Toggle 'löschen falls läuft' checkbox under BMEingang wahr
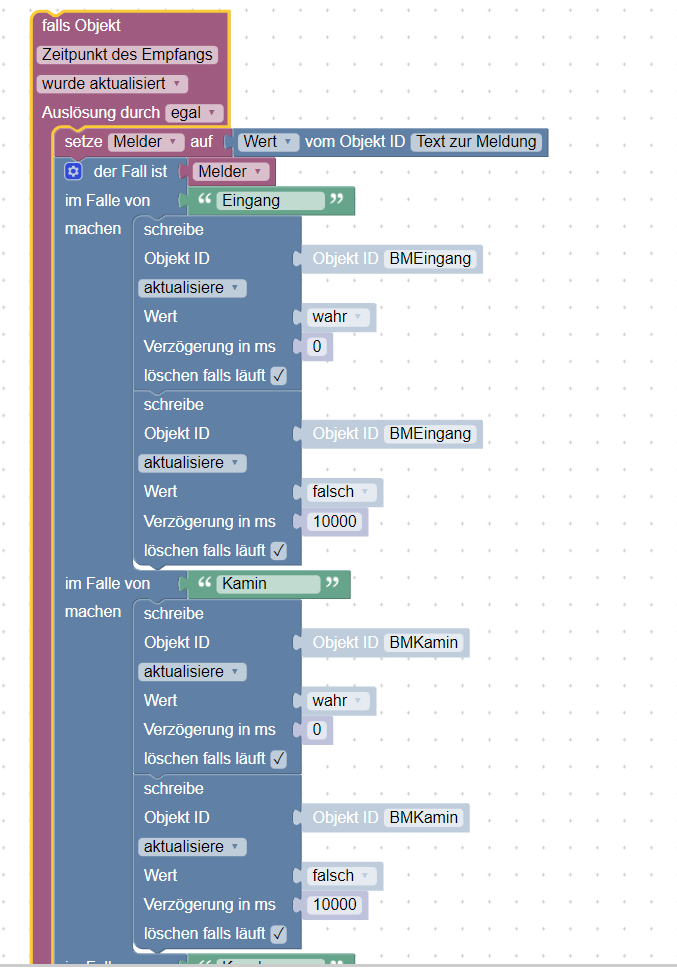 point(279,375)
